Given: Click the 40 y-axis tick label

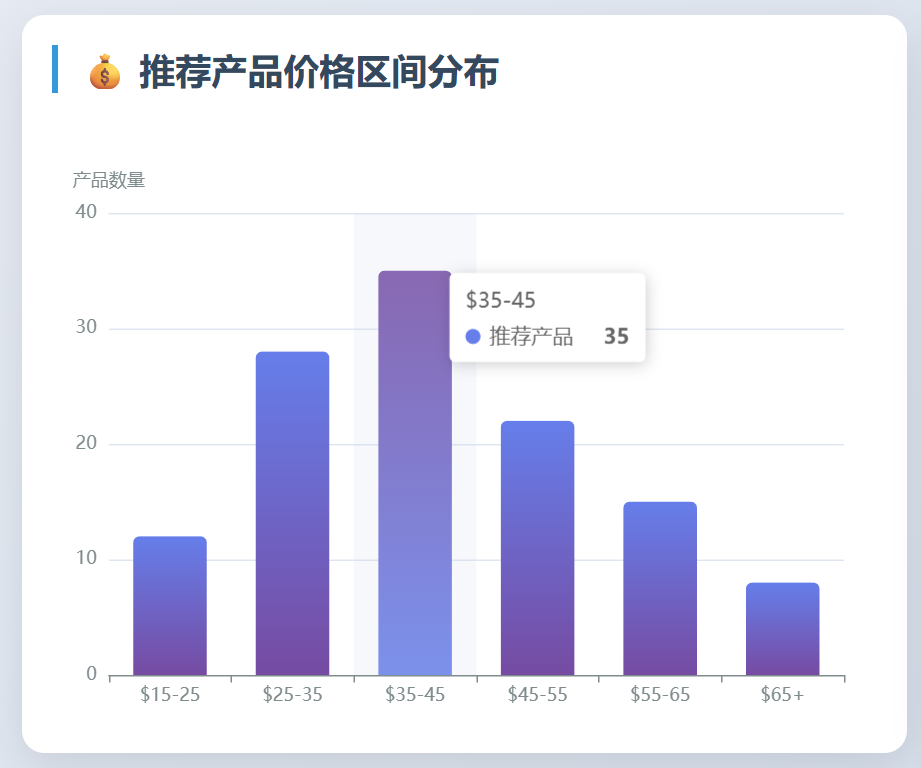Looking at the screenshot, I should pyautogui.click(x=86, y=211).
